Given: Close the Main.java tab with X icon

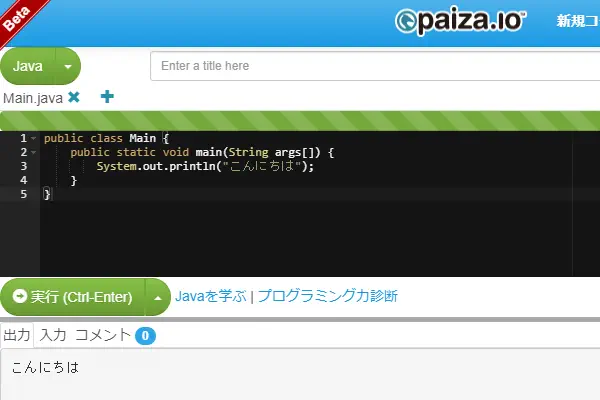Looking at the screenshot, I should pos(74,98).
